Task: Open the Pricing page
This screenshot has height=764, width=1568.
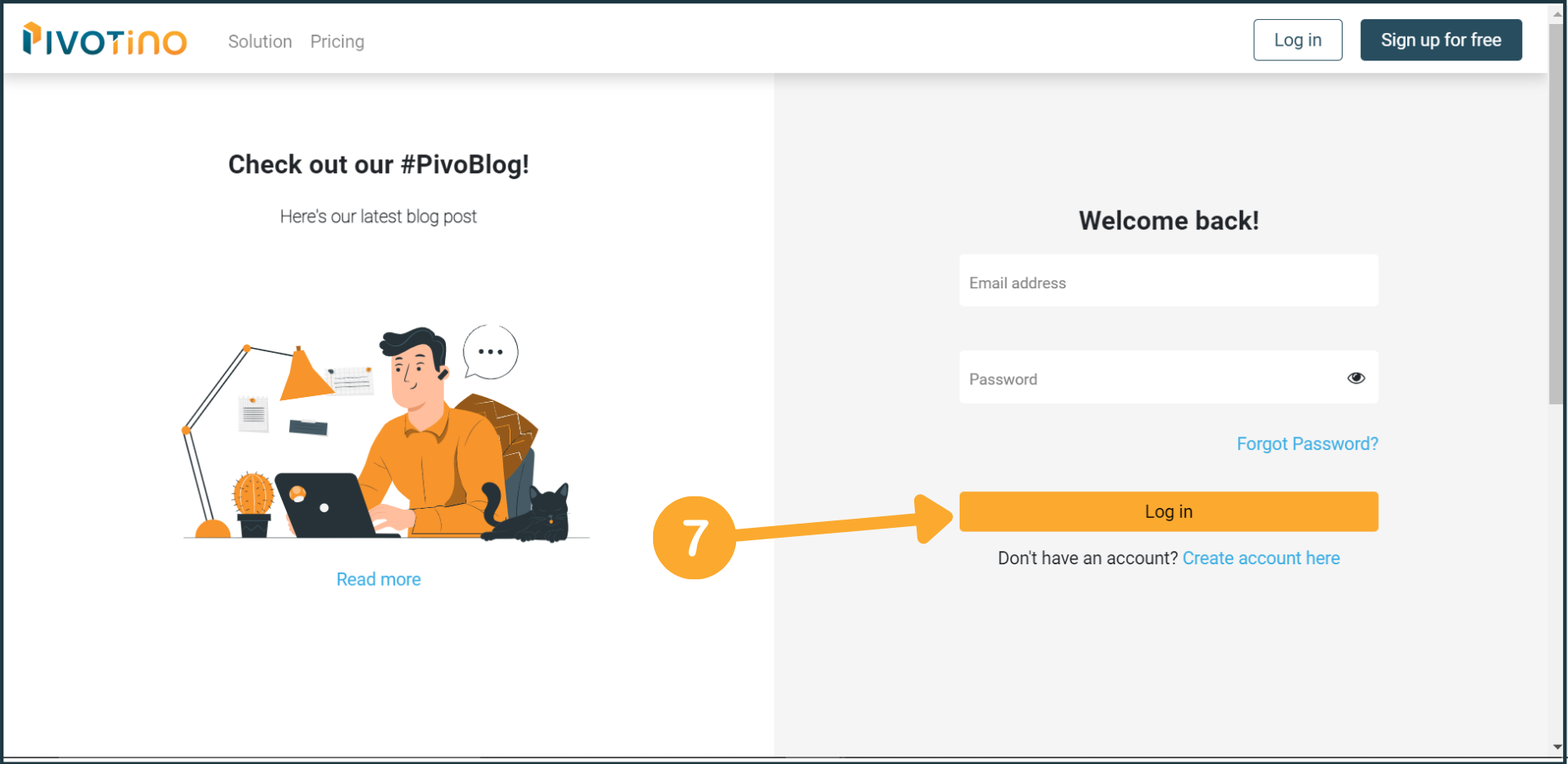Action: [x=337, y=41]
